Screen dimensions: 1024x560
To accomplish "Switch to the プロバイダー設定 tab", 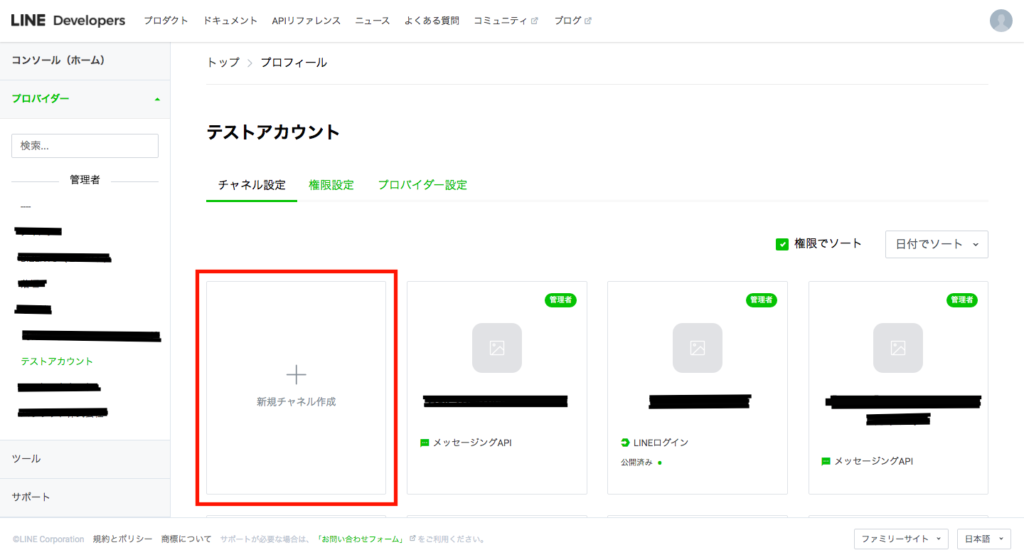I will [x=423, y=185].
